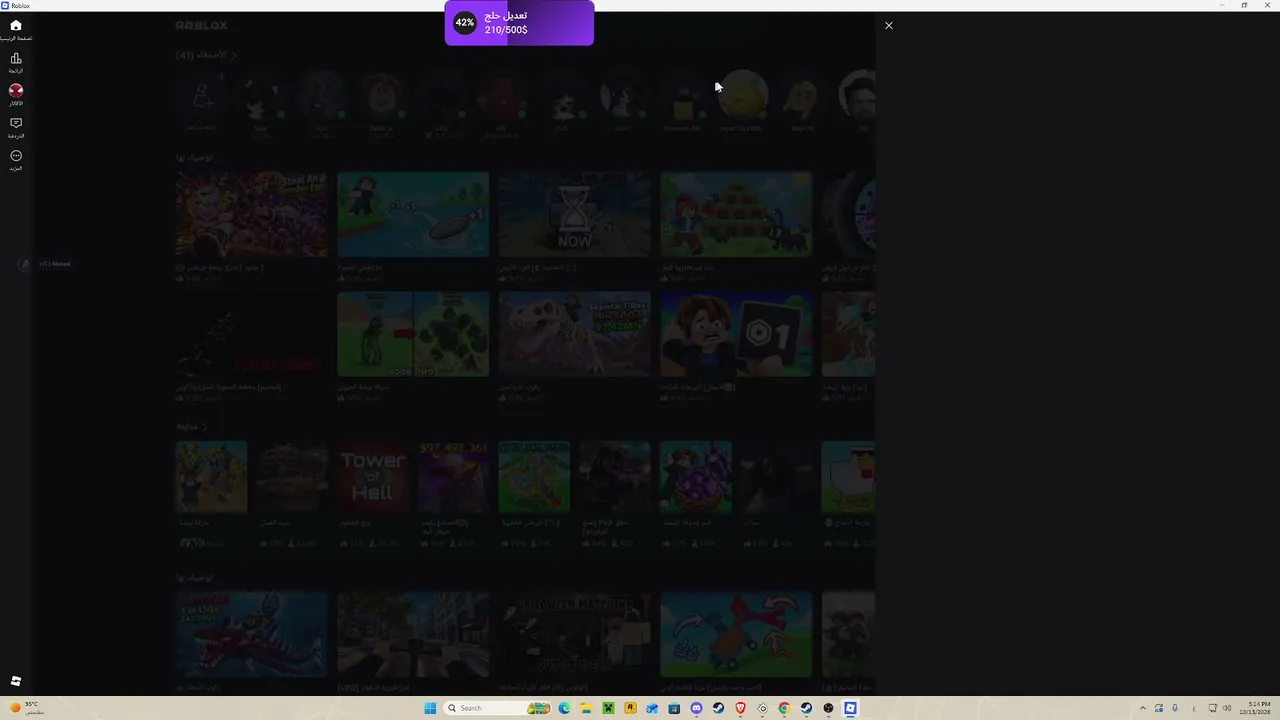
Task: Open the More options in the sidebar
Action: [x=16, y=159]
